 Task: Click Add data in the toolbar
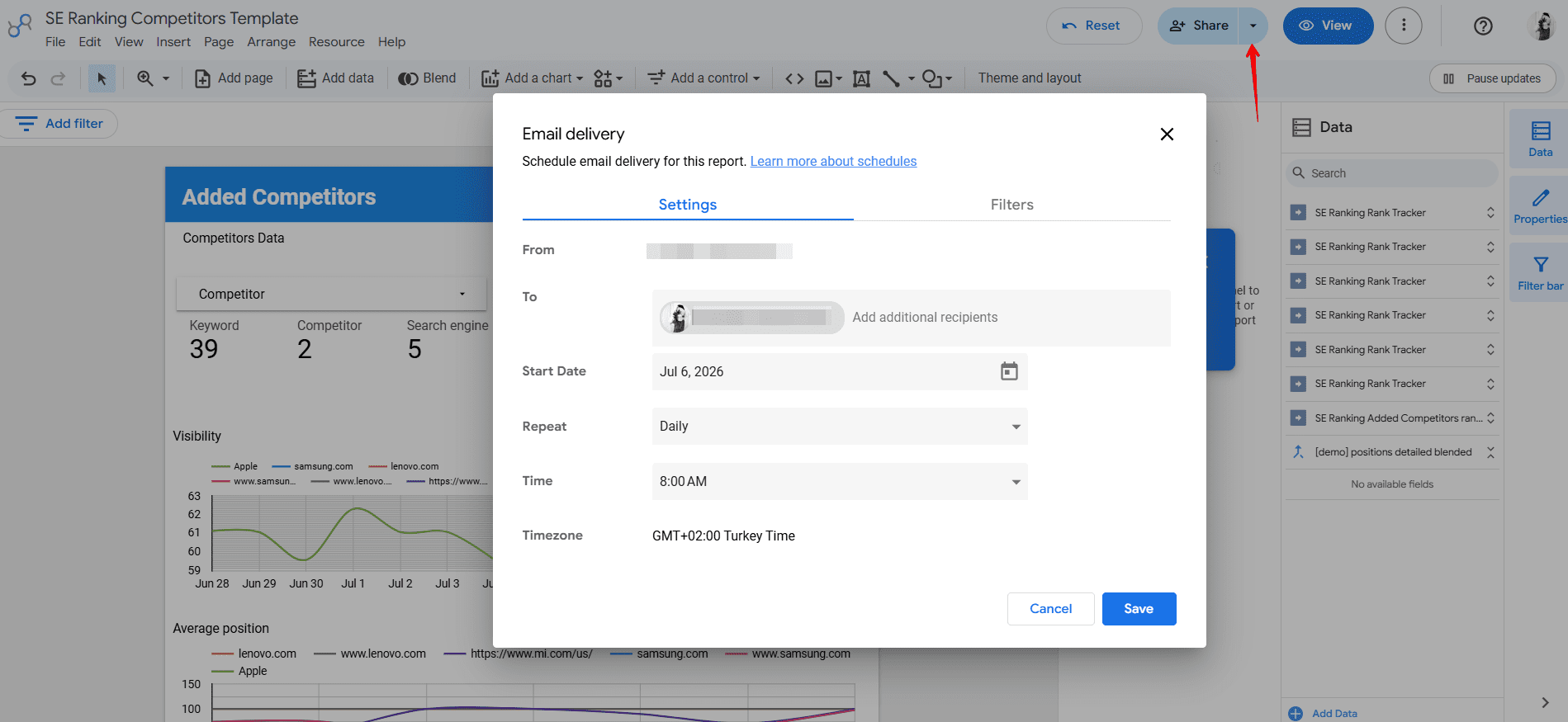point(335,78)
